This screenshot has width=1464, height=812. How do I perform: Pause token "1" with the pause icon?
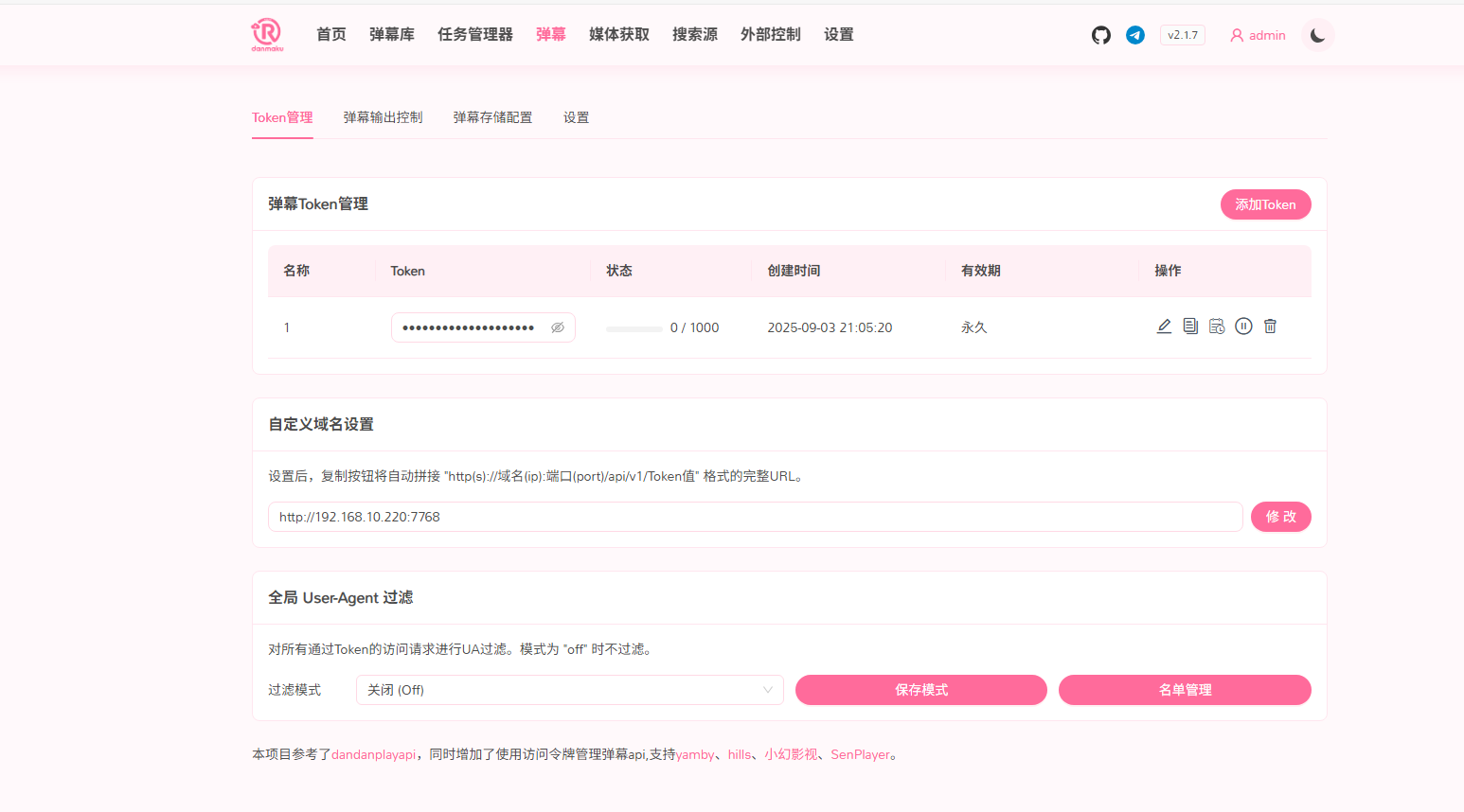[x=1243, y=326]
